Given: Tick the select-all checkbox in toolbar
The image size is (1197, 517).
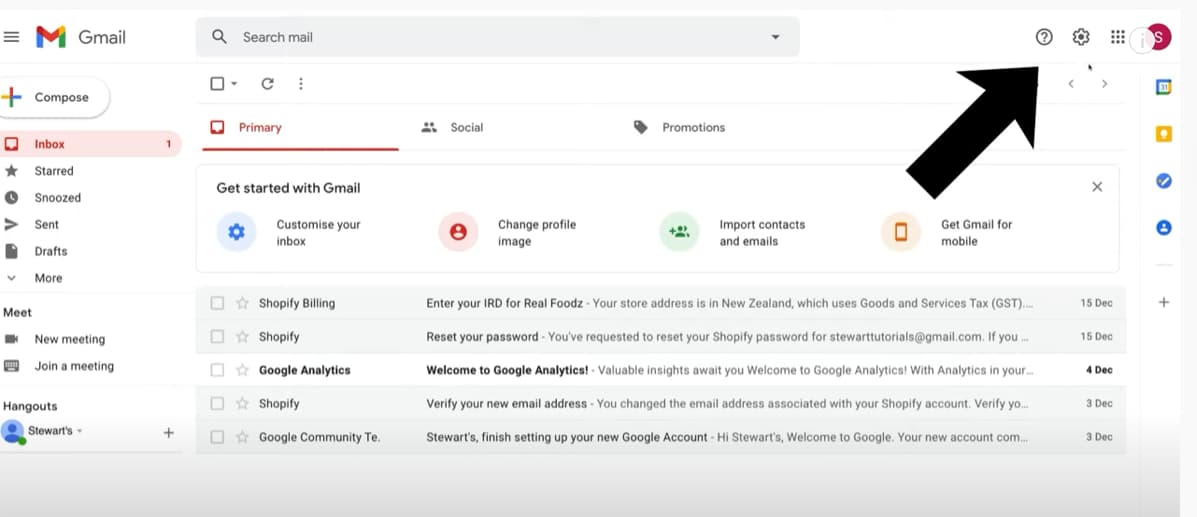Looking at the screenshot, I should tap(217, 84).
